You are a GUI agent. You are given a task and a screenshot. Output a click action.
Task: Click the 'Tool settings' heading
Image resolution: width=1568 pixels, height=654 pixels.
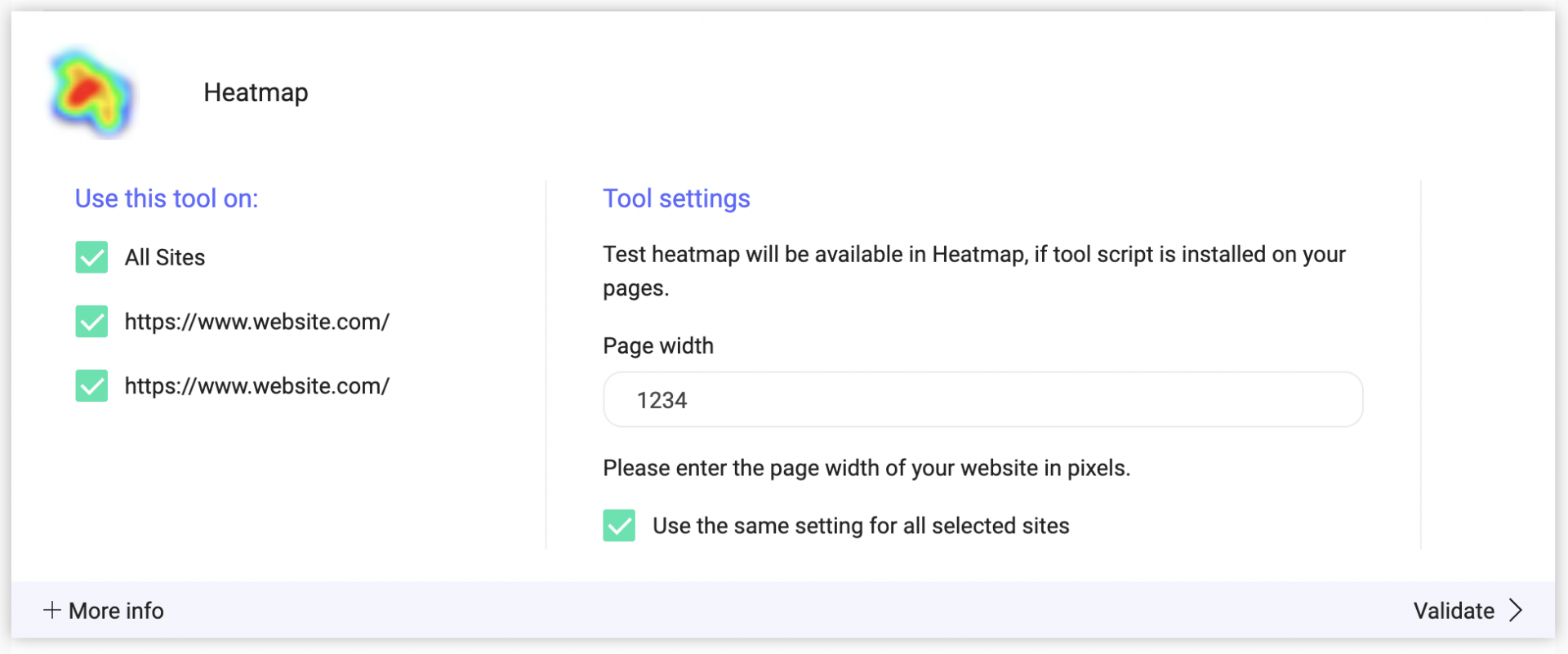(x=676, y=198)
